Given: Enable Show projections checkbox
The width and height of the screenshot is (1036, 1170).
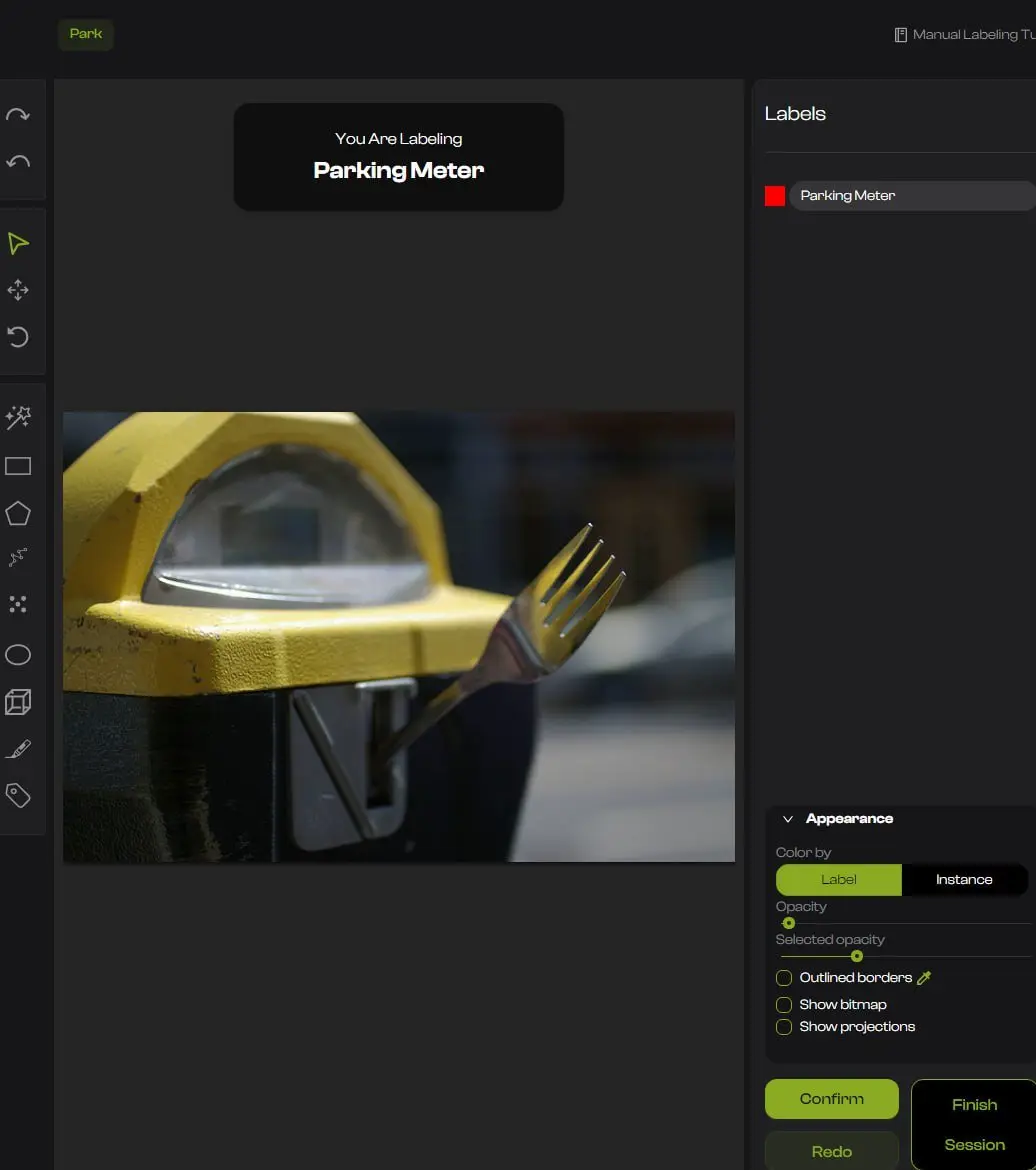Looking at the screenshot, I should click(784, 1027).
